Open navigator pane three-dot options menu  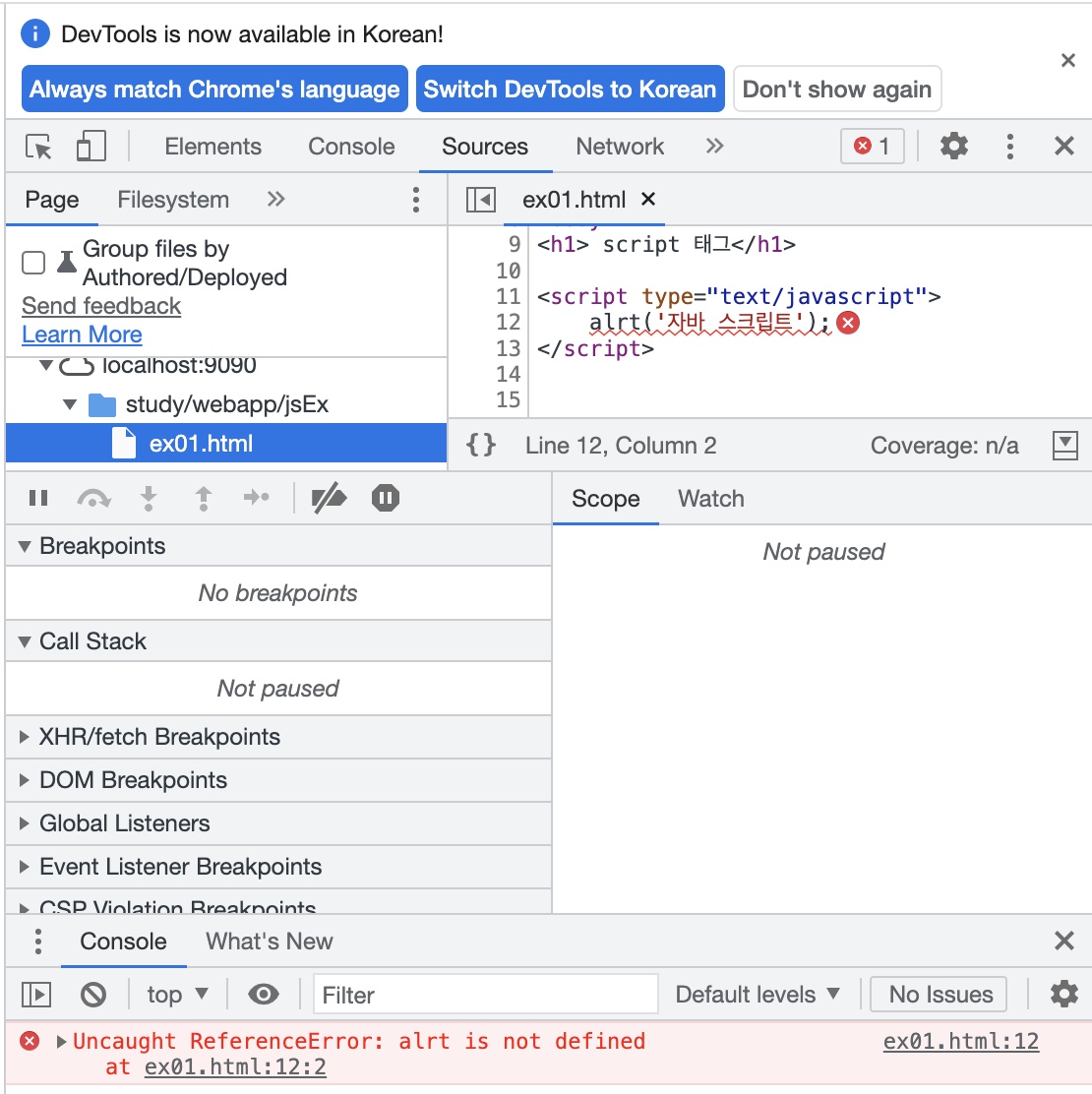pos(416,200)
